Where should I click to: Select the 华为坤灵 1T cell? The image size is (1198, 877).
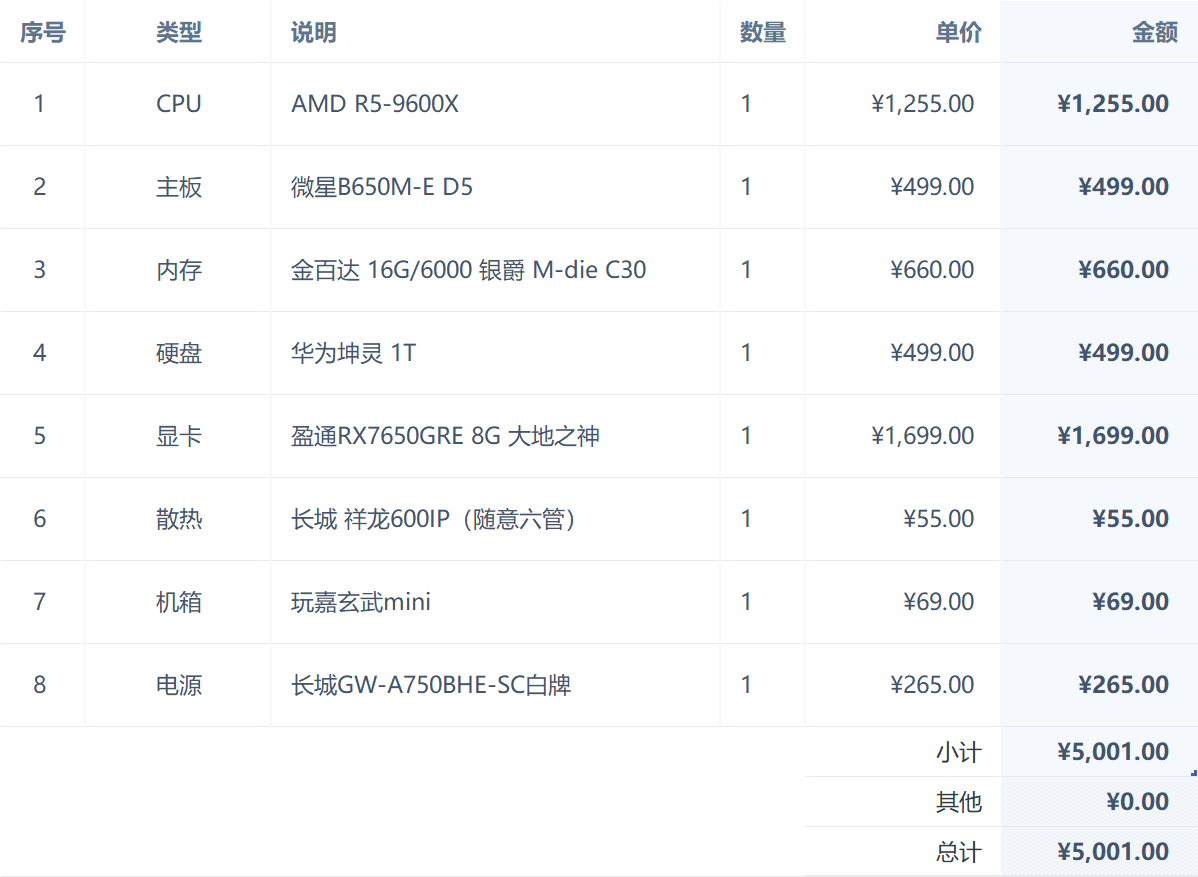[353, 353]
